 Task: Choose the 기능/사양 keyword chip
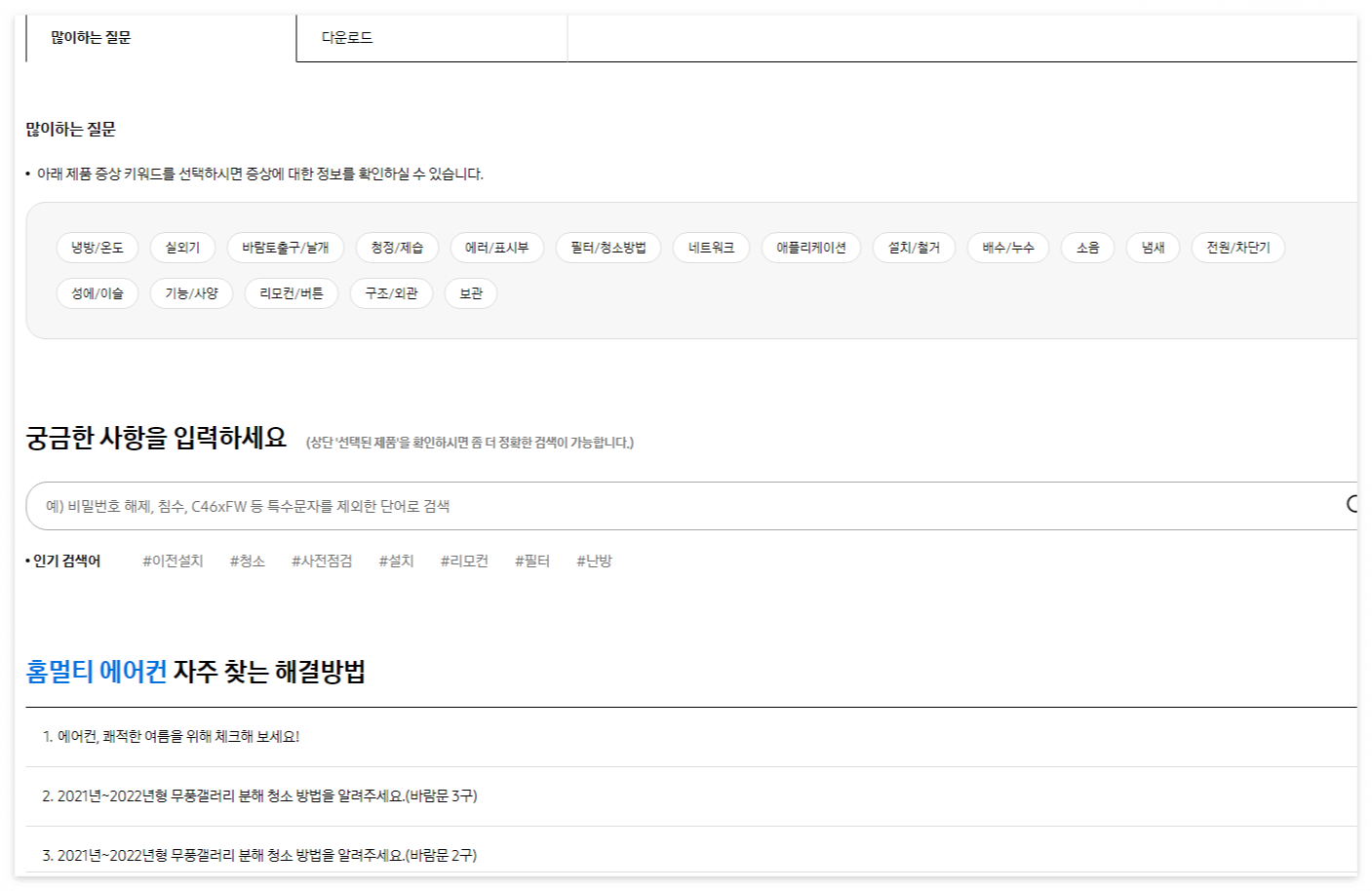click(191, 293)
